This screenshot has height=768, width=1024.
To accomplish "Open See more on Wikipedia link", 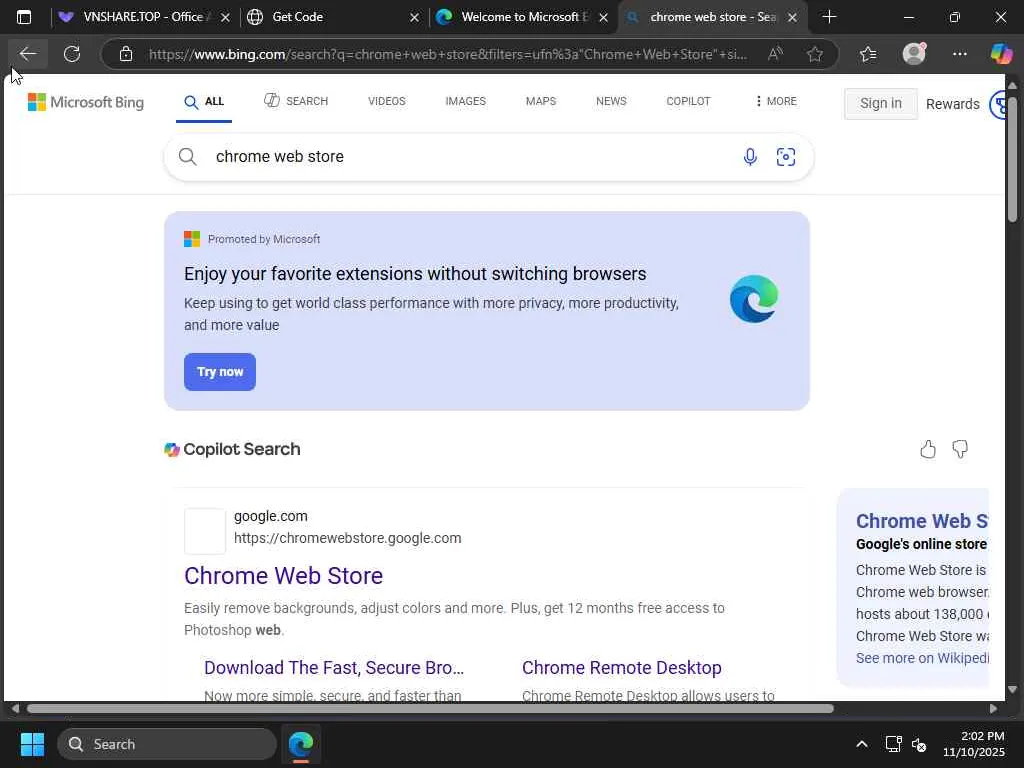I will 922,658.
